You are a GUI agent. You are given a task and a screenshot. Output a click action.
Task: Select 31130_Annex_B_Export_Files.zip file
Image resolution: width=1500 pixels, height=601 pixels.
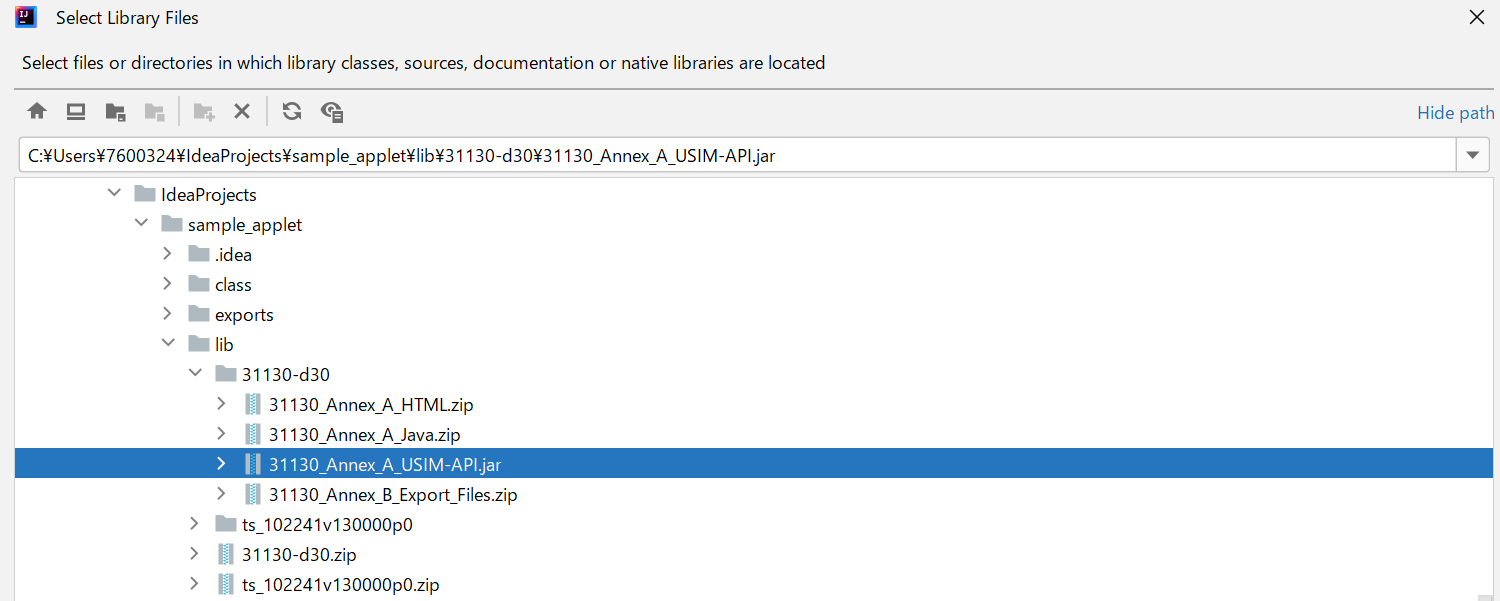click(x=392, y=495)
